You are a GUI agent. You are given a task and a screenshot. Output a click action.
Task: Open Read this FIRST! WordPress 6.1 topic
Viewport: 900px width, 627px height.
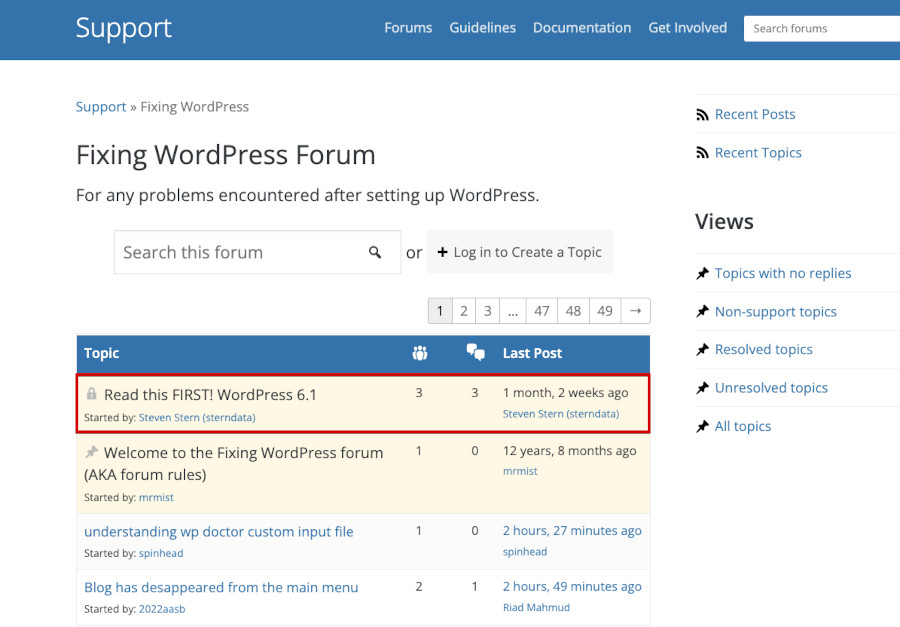(x=210, y=394)
